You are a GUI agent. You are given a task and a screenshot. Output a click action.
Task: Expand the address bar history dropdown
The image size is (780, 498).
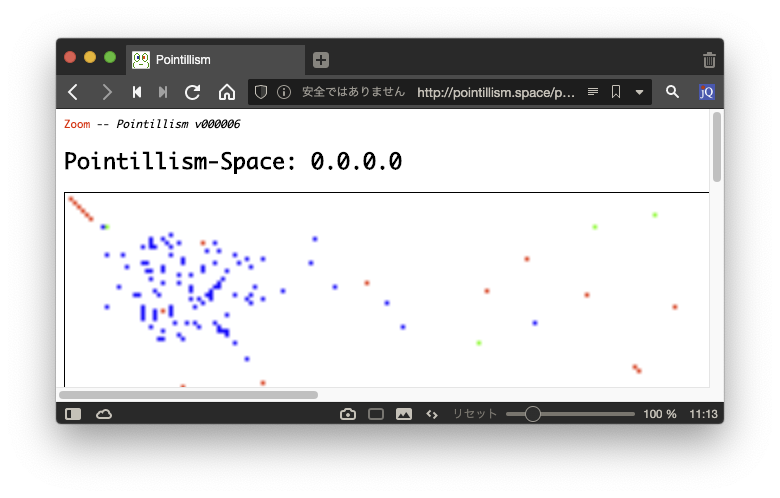(x=639, y=92)
